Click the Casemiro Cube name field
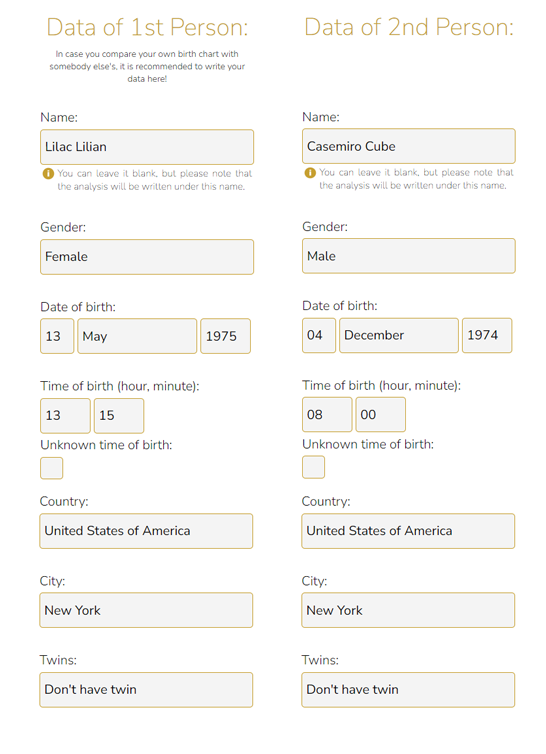The height and width of the screenshot is (754, 546). pos(409,146)
